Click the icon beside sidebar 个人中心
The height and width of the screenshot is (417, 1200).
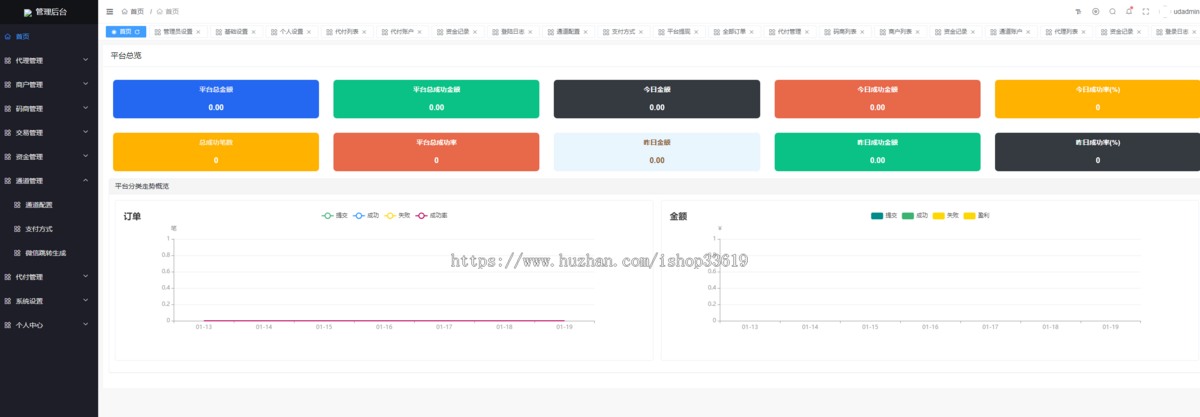tap(8, 324)
